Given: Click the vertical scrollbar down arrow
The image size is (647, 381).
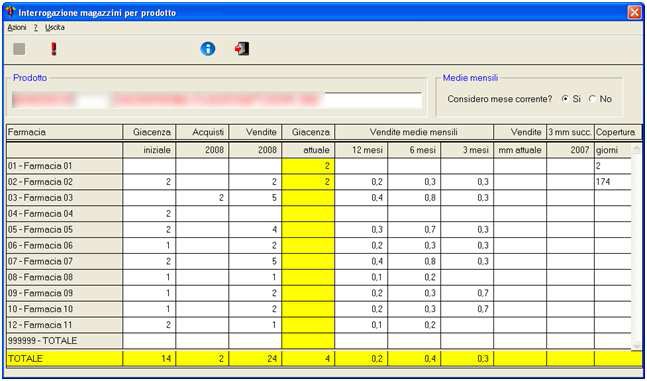Looking at the screenshot, I should point(637,345).
